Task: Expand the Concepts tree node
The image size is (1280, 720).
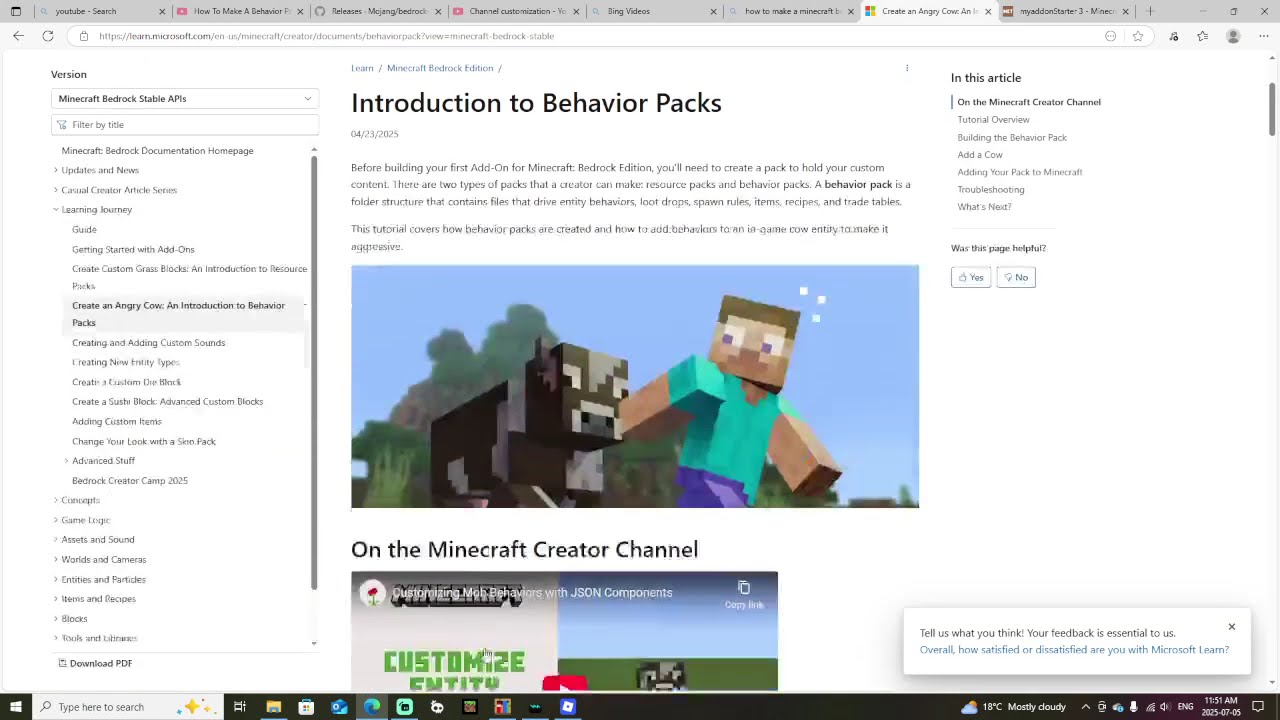Action: tap(56, 500)
